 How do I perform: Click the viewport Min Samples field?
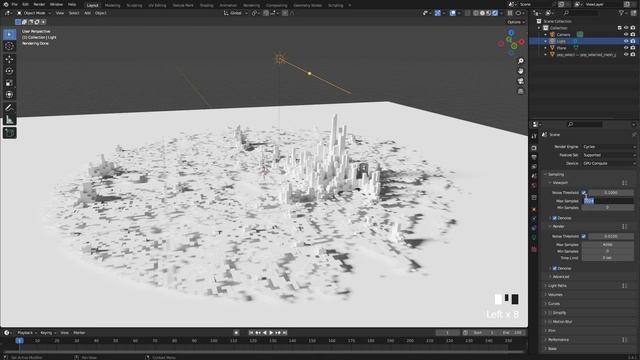[x=607, y=207]
